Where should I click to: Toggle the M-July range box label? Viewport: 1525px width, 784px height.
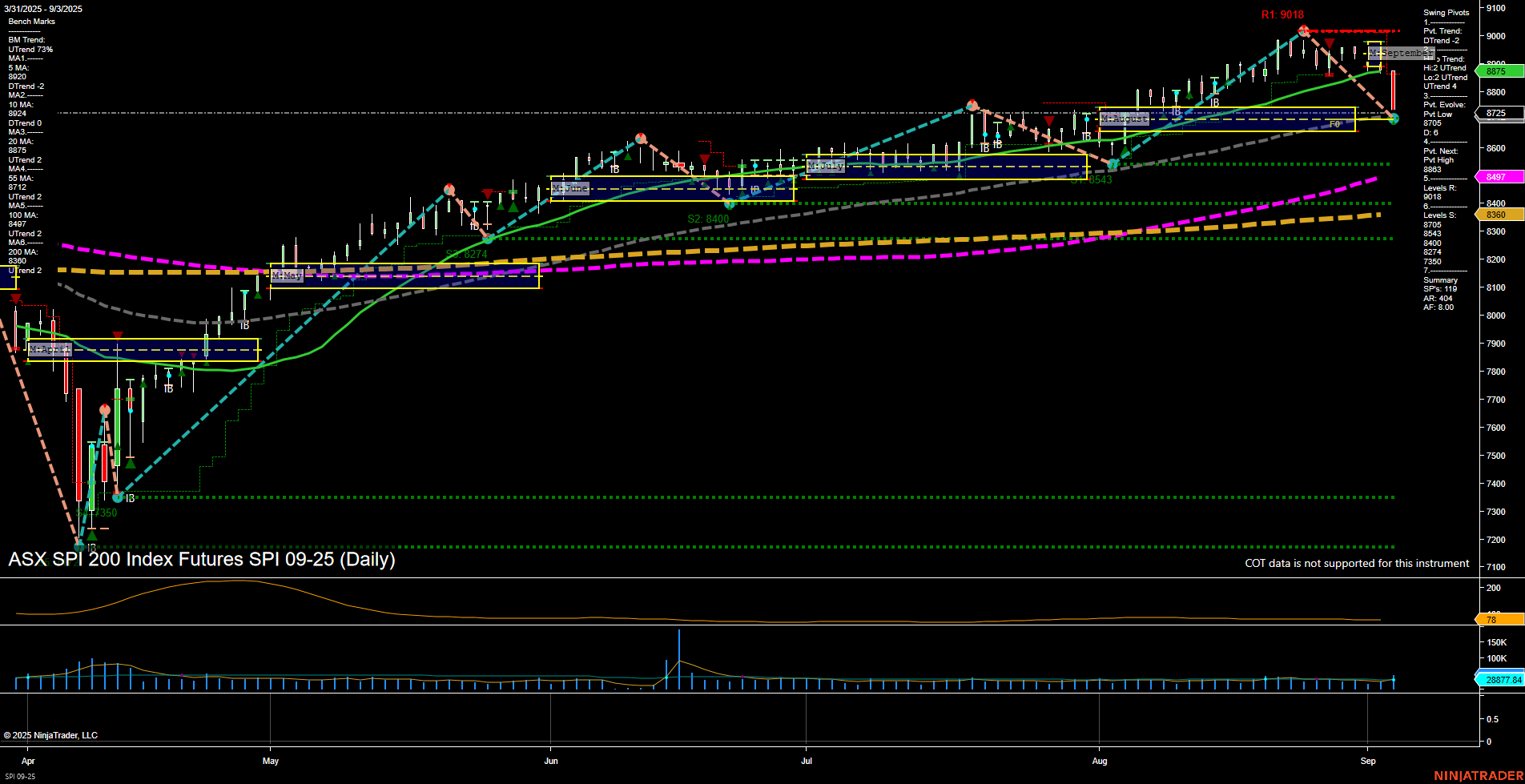(826, 166)
